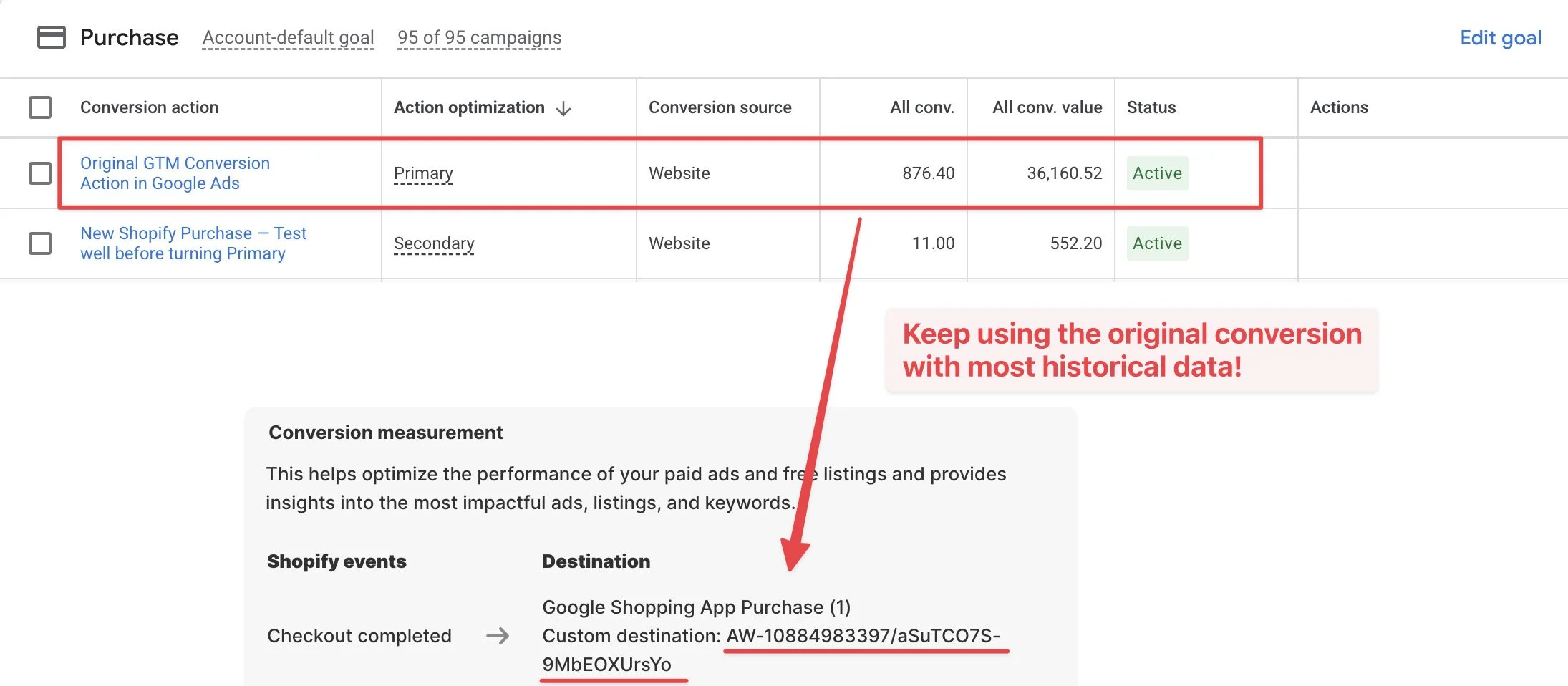
Task: Check the New Shopify Purchase row
Action: [x=39, y=243]
